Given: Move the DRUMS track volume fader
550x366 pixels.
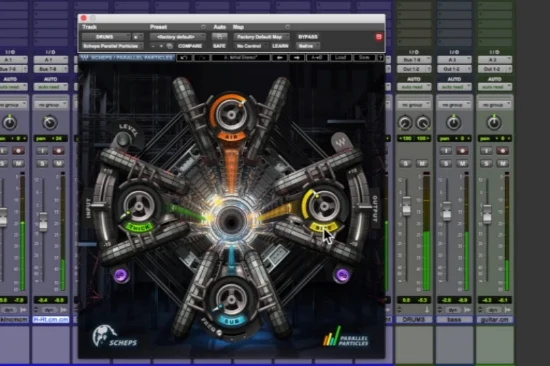Looking at the screenshot, I should coord(406,206).
